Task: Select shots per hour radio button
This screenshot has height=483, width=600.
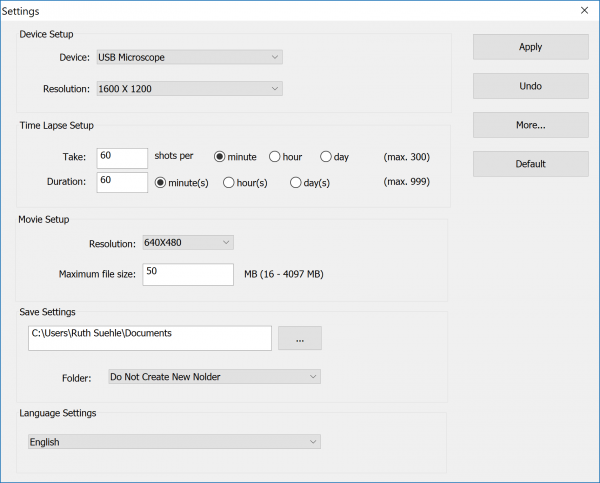Action: tap(274, 157)
